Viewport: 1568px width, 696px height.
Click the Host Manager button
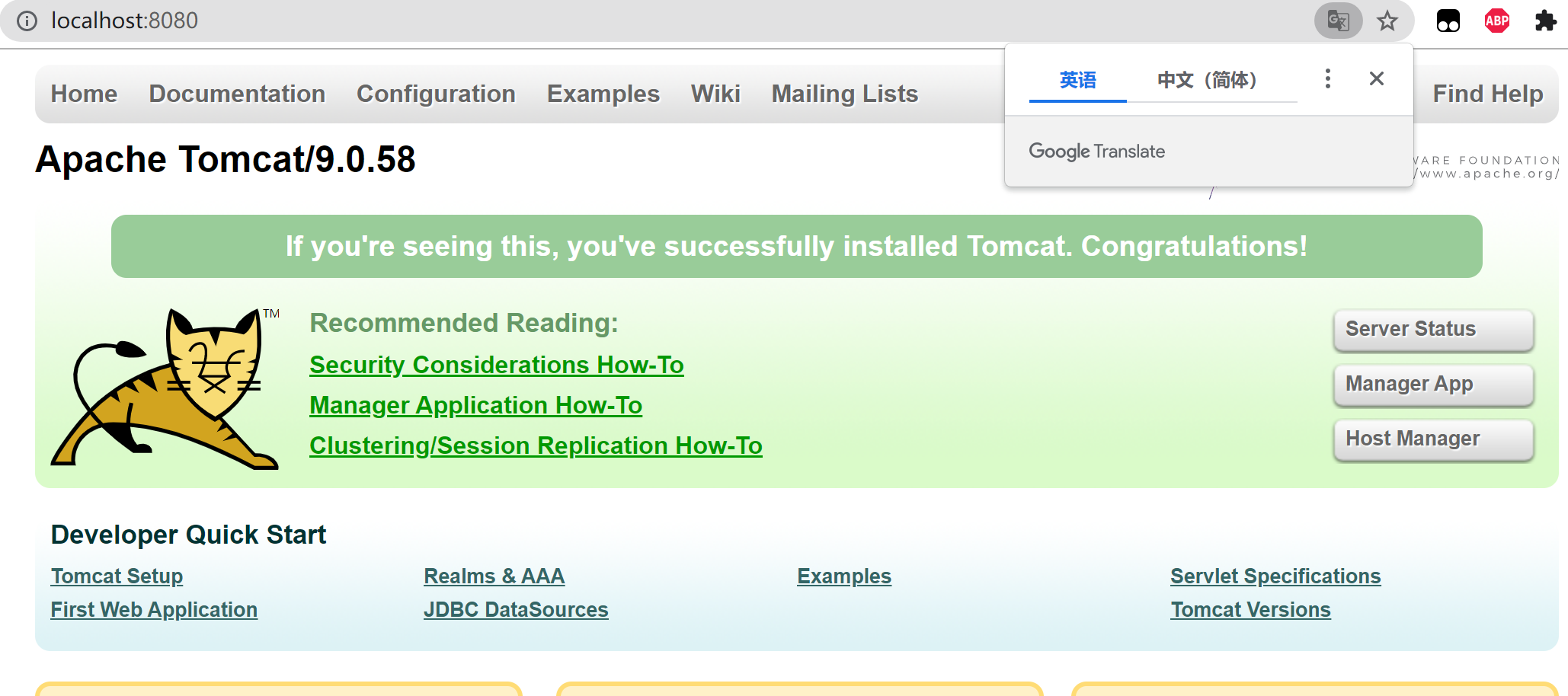(x=1433, y=439)
